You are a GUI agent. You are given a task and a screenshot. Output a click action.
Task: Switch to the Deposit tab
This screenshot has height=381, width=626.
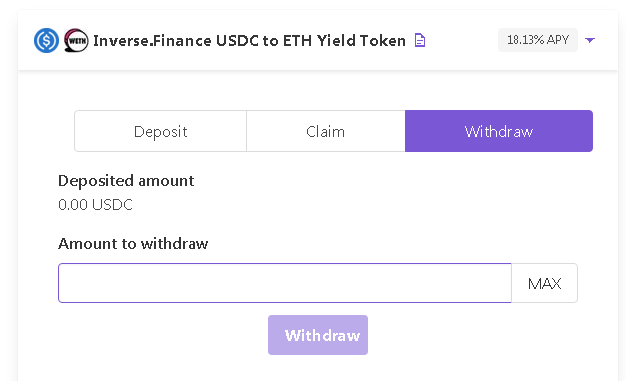tap(160, 131)
